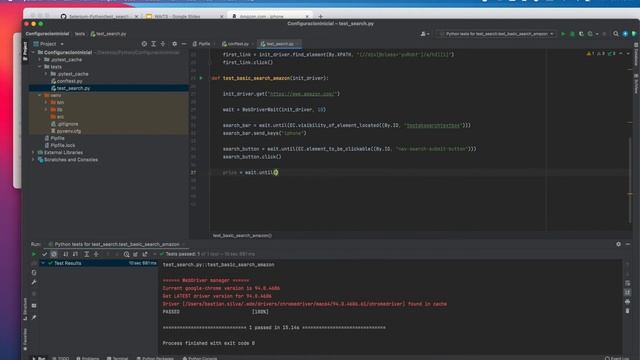Toggle show passed tests checkmark

44,254
